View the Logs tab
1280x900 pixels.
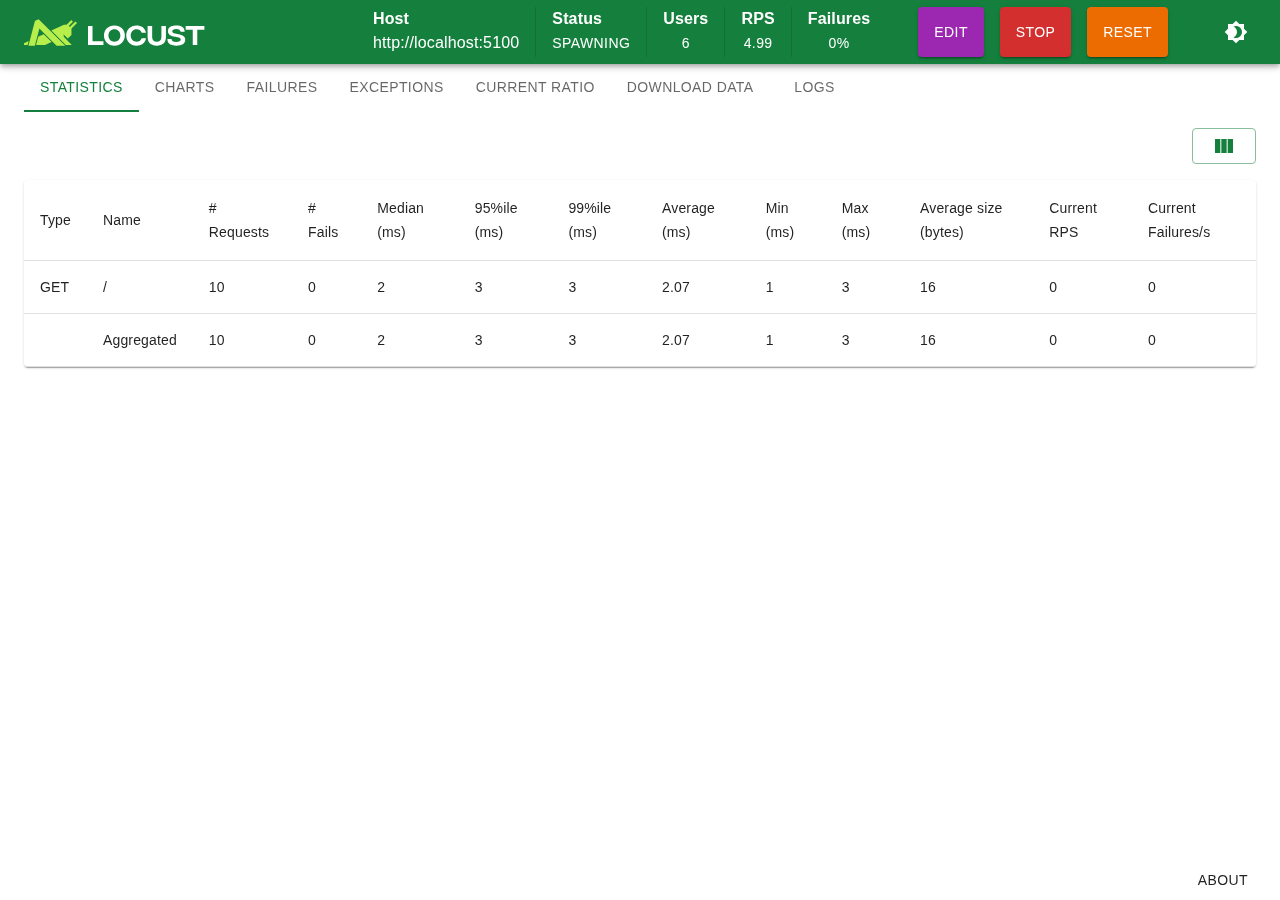tap(814, 87)
